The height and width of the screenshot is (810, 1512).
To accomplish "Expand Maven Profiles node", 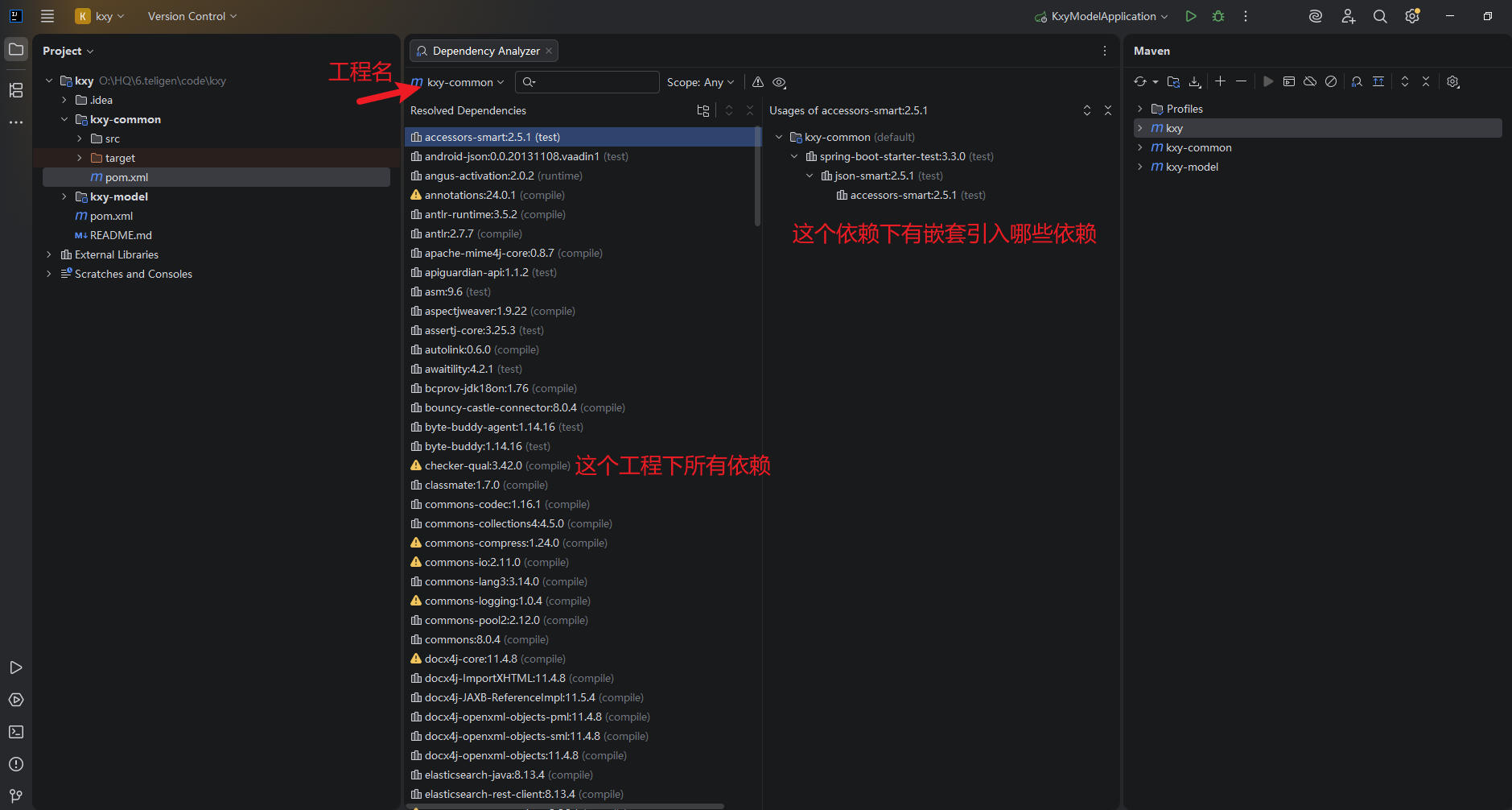I will pos(1139,109).
